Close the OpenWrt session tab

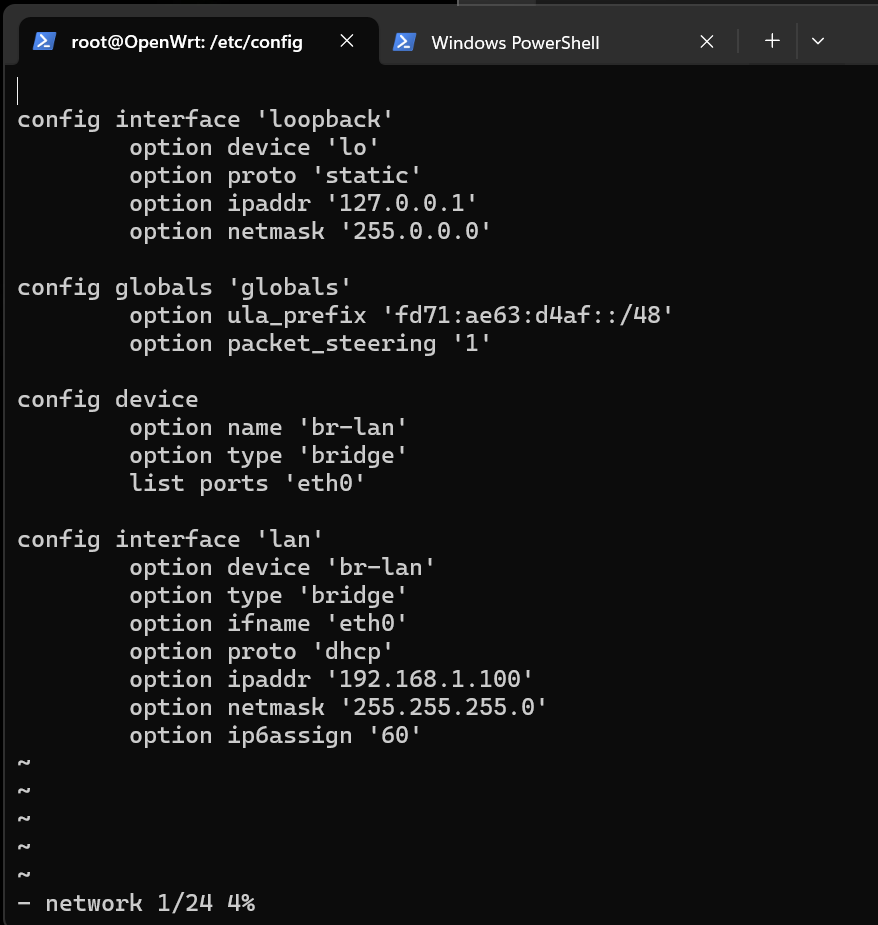[x=347, y=41]
